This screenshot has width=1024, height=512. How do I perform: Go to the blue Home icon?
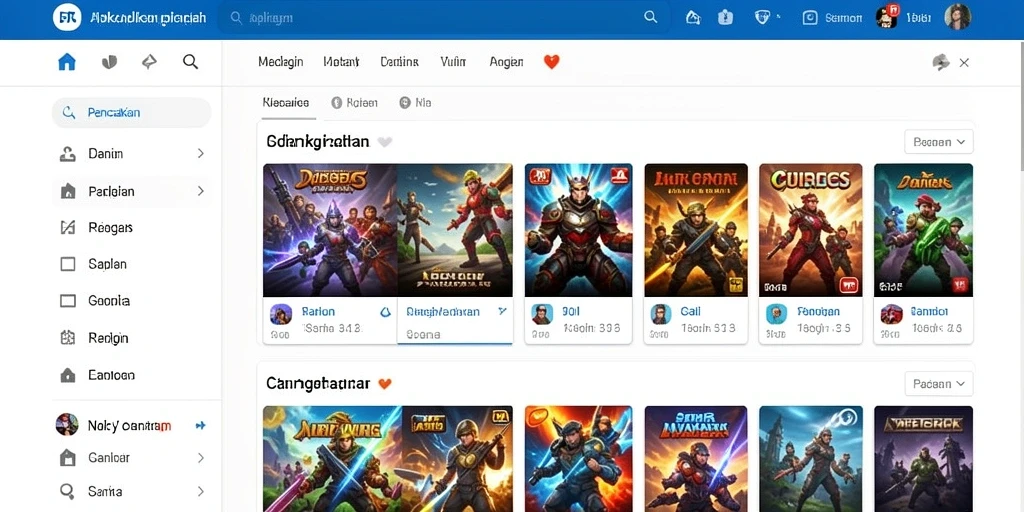[x=67, y=62]
